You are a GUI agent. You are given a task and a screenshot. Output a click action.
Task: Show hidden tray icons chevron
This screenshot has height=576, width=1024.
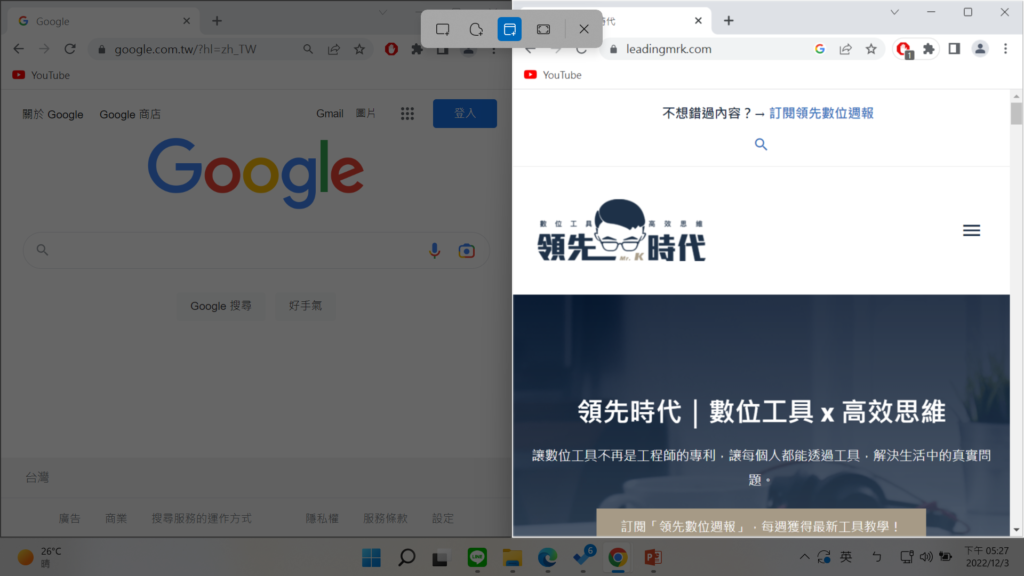(805, 557)
